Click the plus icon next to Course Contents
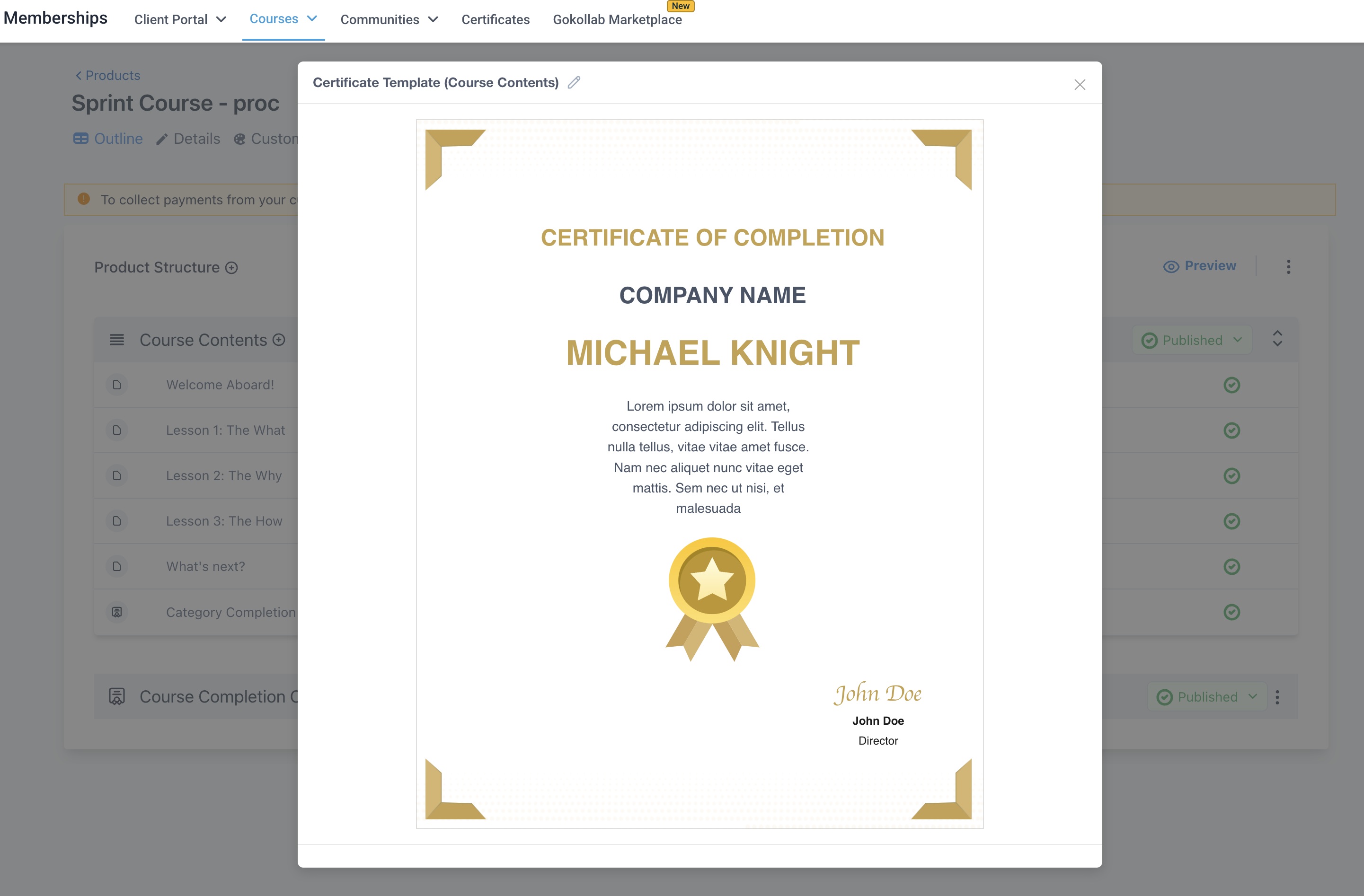 (279, 340)
